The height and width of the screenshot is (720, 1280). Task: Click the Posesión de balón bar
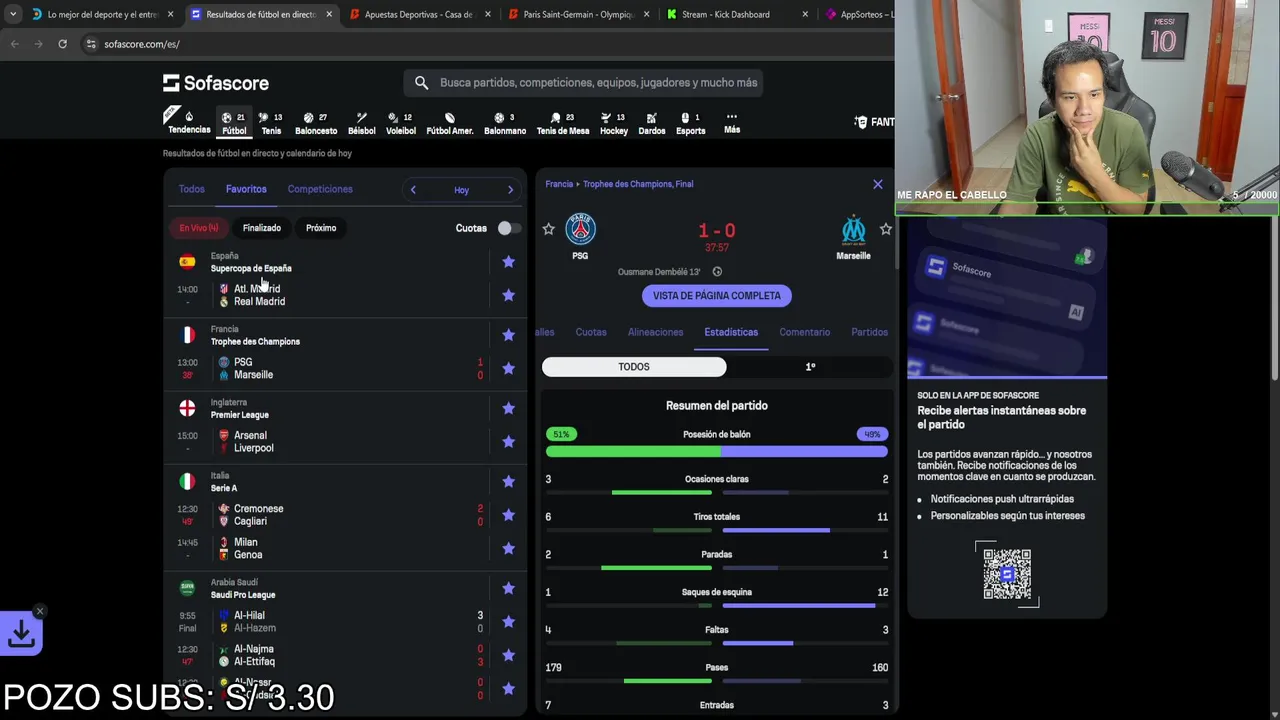tap(717, 452)
